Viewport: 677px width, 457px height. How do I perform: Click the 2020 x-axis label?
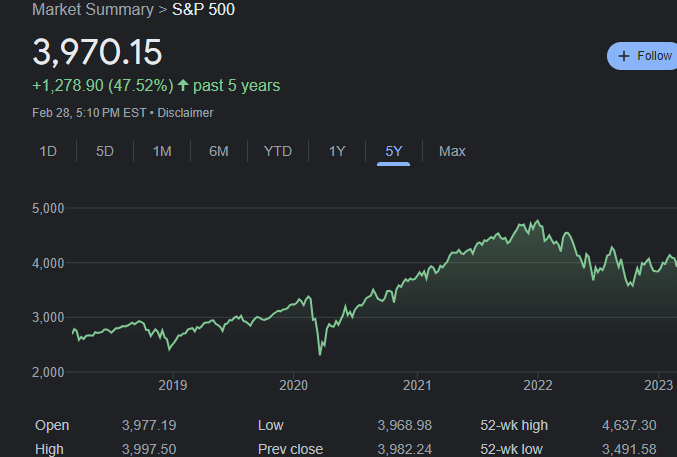294,385
